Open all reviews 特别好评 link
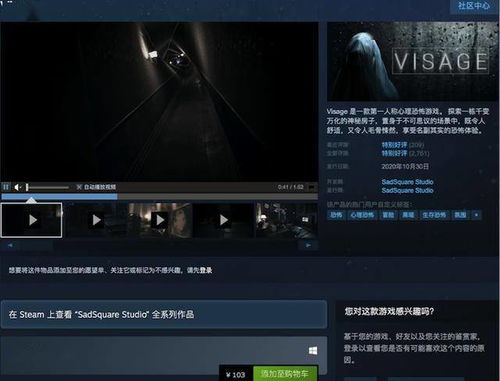 (394, 153)
